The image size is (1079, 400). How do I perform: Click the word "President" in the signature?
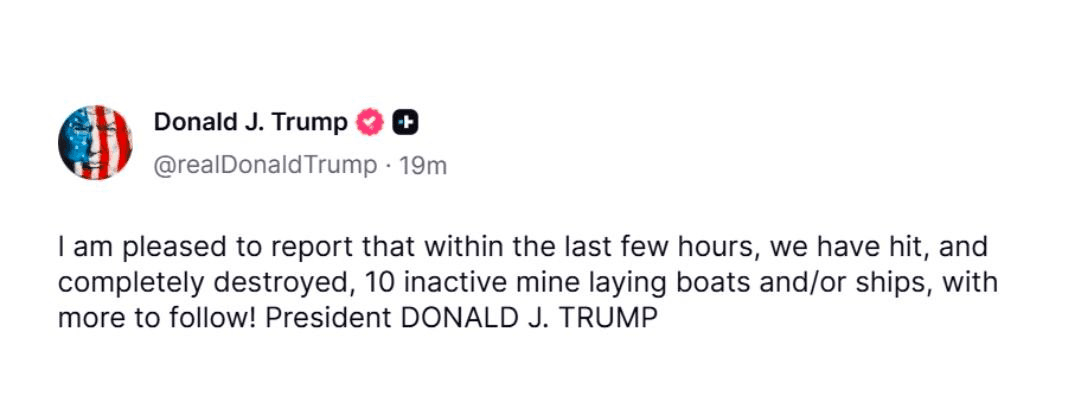[316, 318]
